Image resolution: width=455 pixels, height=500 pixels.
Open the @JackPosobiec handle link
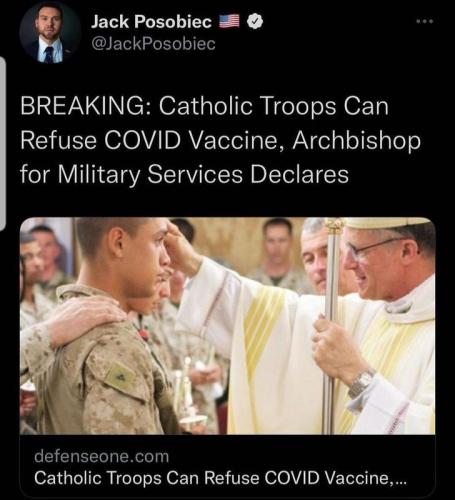(x=153, y=44)
